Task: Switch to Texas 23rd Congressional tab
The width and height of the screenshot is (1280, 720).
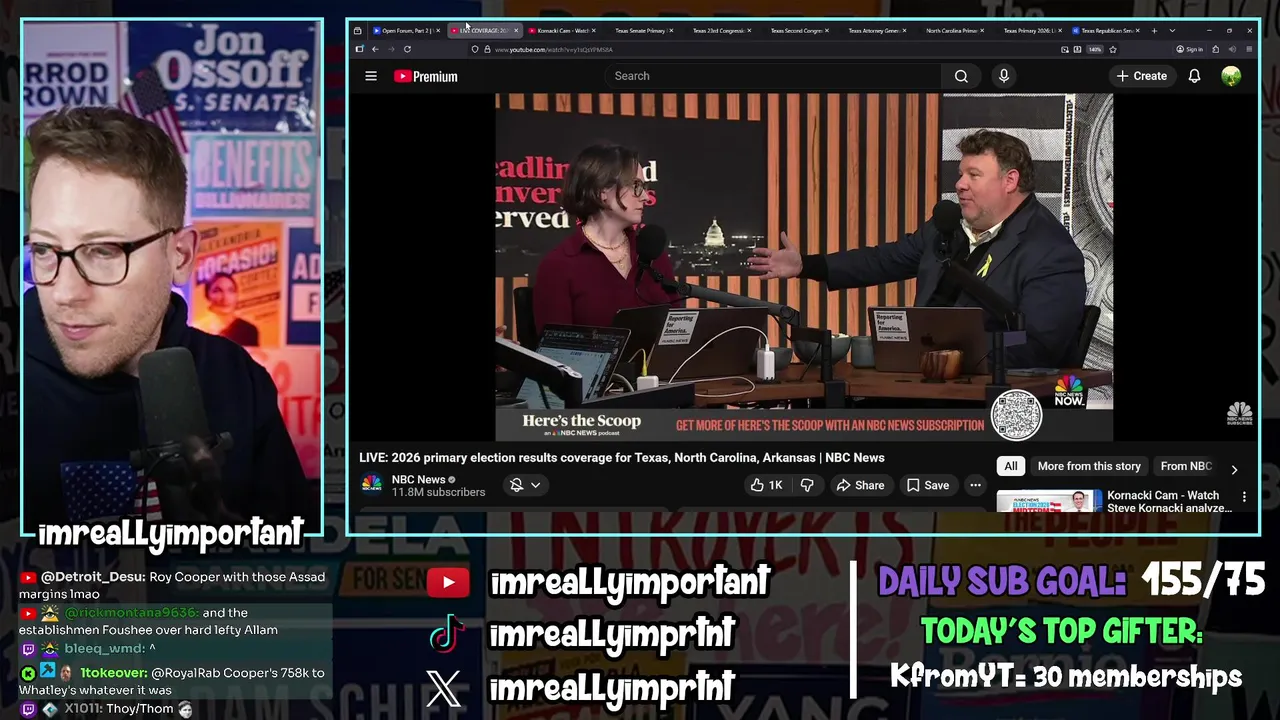Action: 720,31
